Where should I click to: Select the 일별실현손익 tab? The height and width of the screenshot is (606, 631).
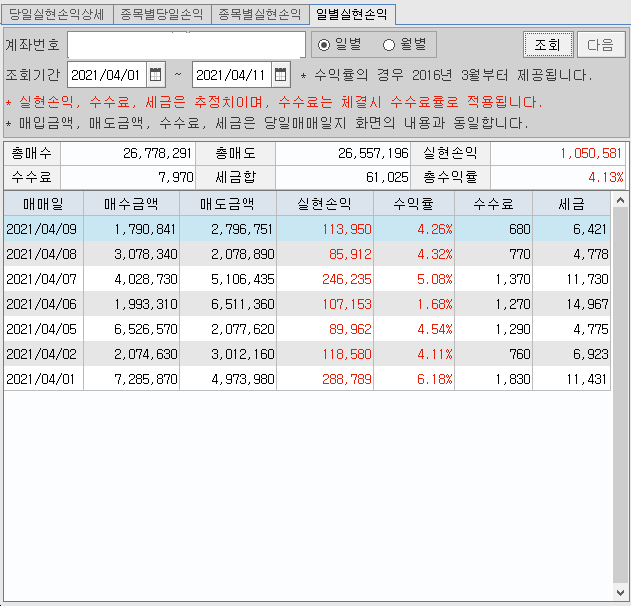pyautogui.click(x=351, y=14)
